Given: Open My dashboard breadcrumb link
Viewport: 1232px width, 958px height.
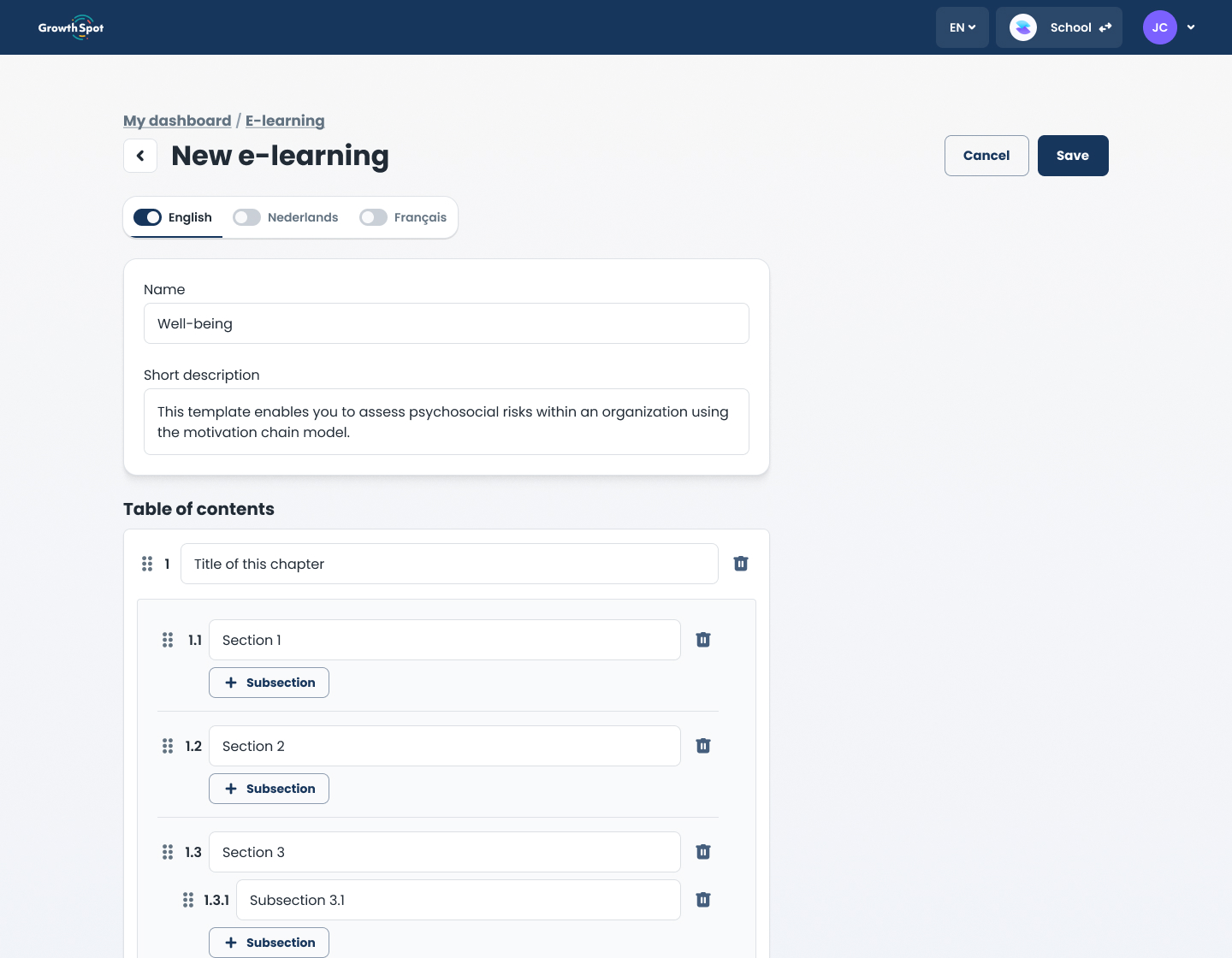Looking at the screenshot, I should click(x=177, y=121).
